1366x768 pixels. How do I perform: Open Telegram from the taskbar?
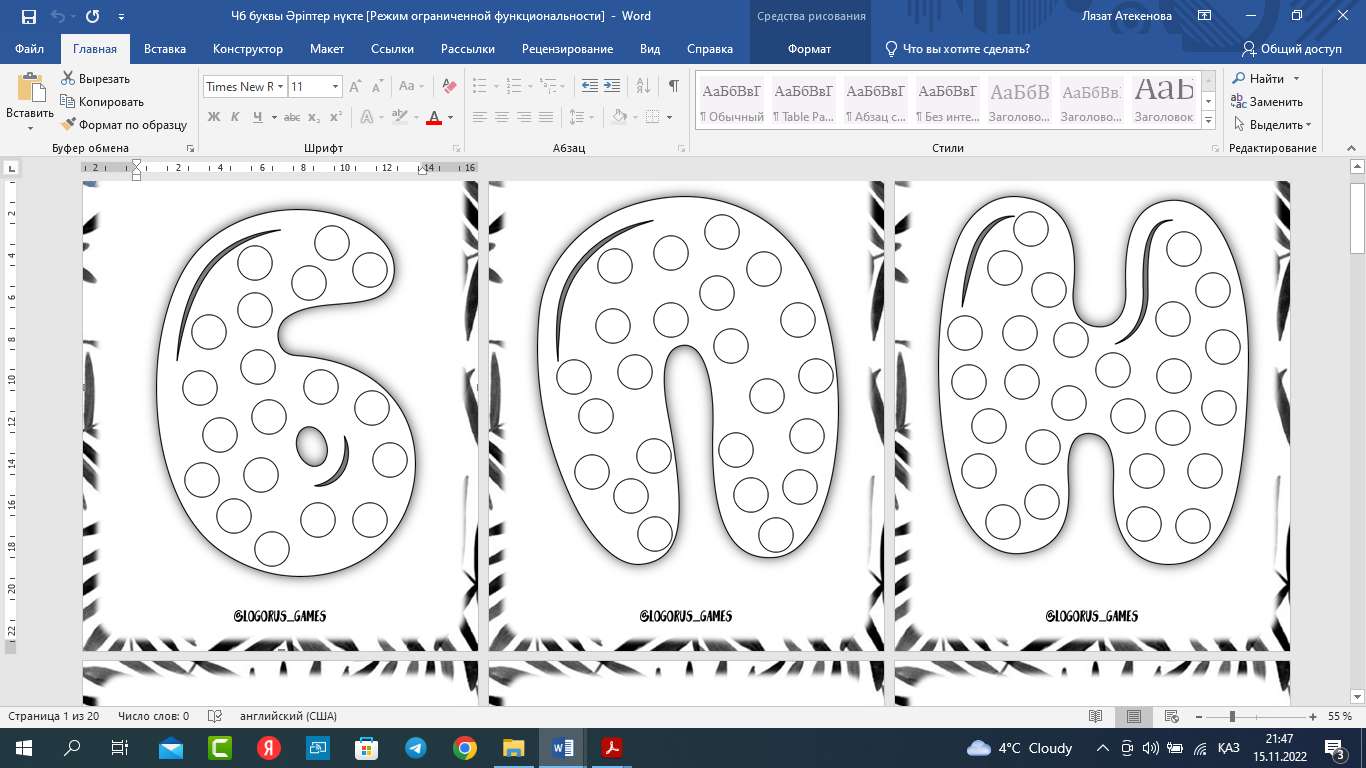click(416, 748)
